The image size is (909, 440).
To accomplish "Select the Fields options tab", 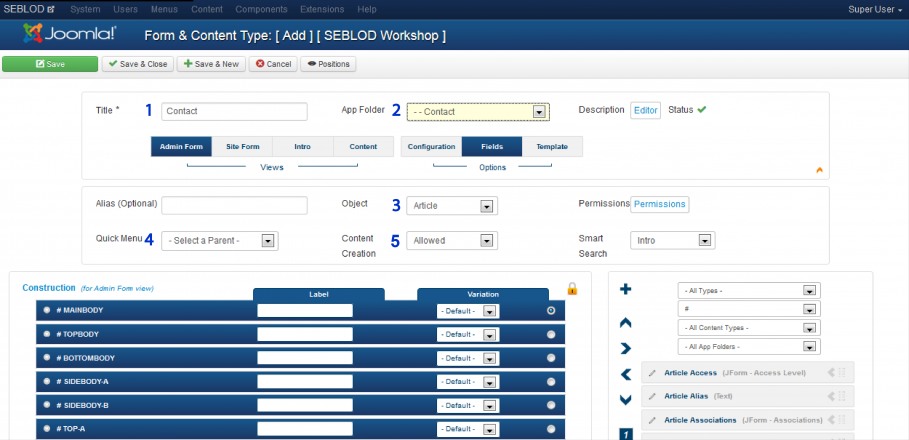I will 492,147.
